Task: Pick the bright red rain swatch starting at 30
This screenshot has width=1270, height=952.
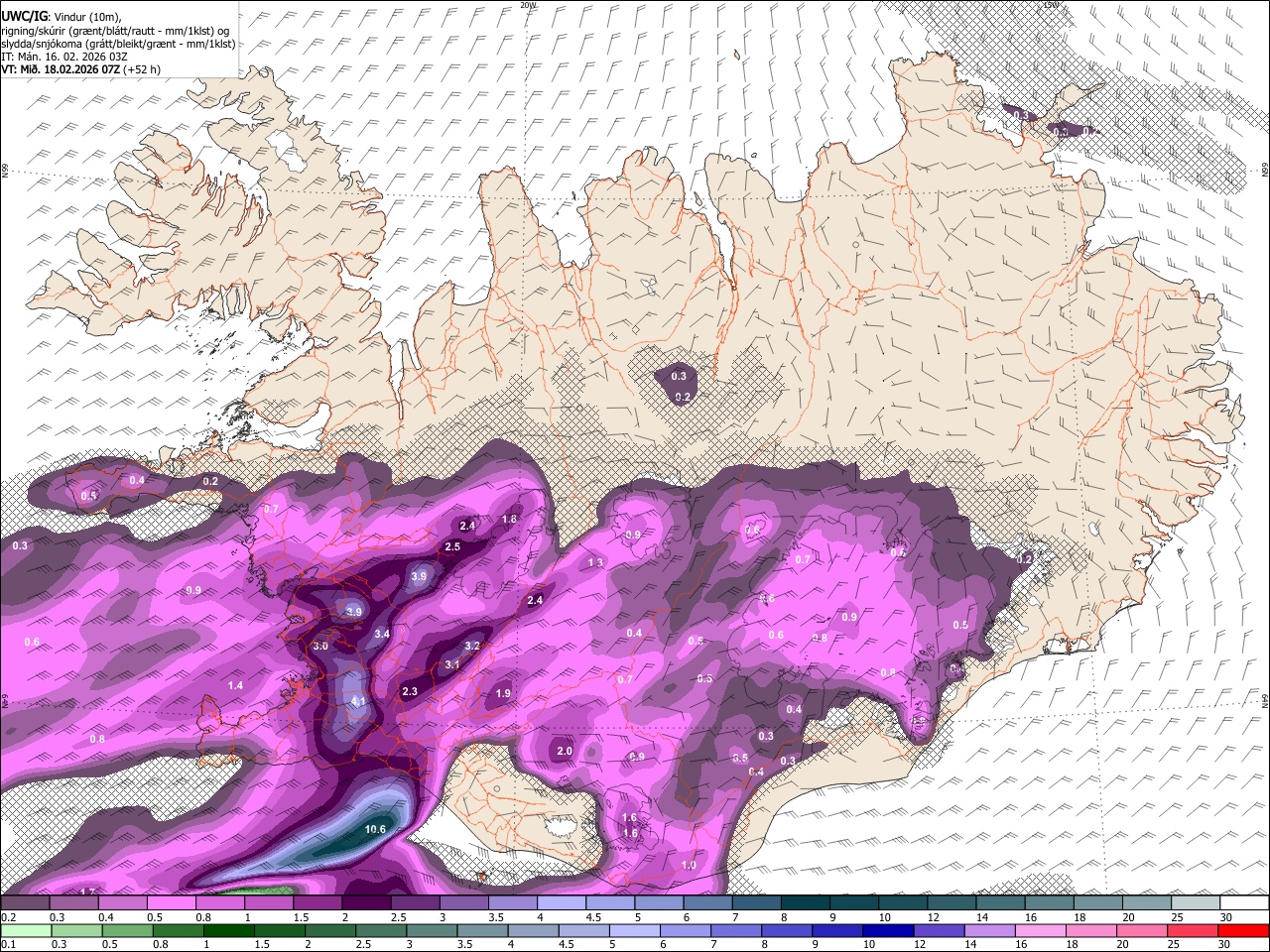Action: click(x=1244, y=930)
